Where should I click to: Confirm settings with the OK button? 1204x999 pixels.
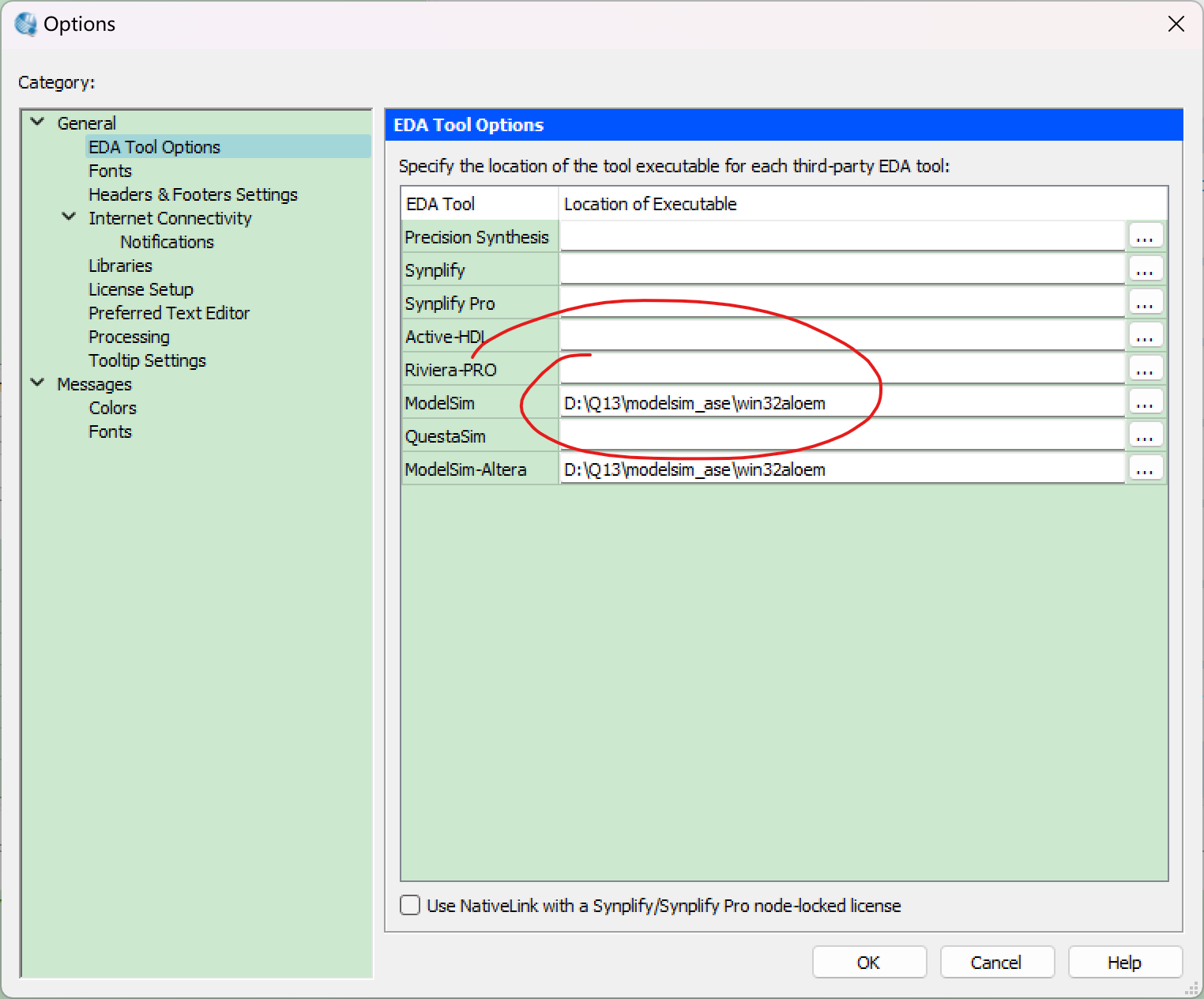869,962
